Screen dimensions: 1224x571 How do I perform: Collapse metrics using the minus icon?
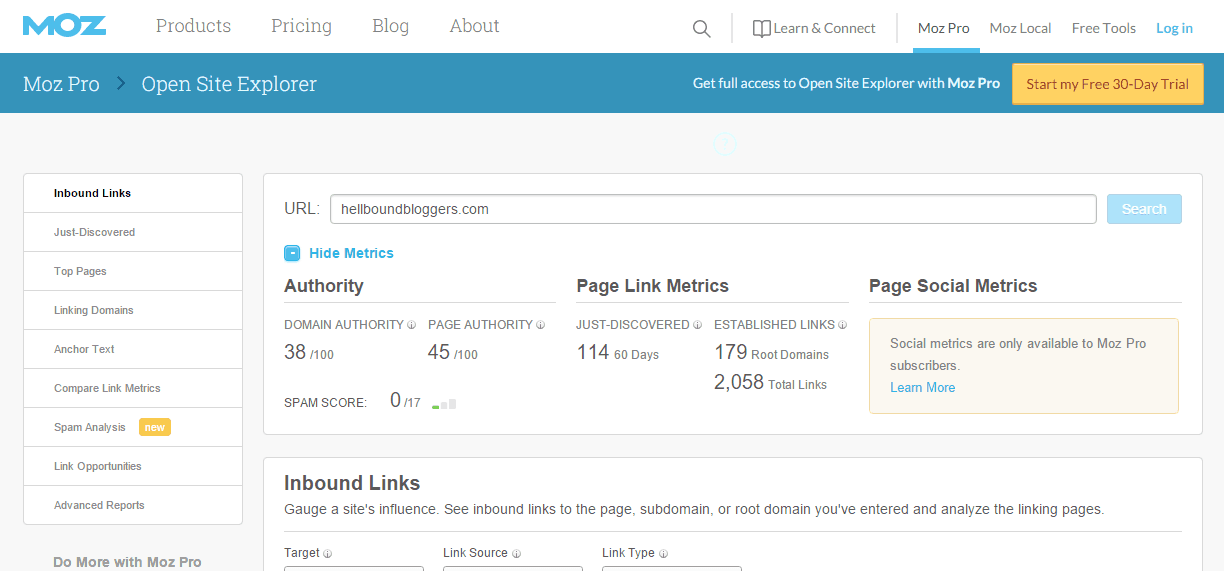click(x=292, y=253)
